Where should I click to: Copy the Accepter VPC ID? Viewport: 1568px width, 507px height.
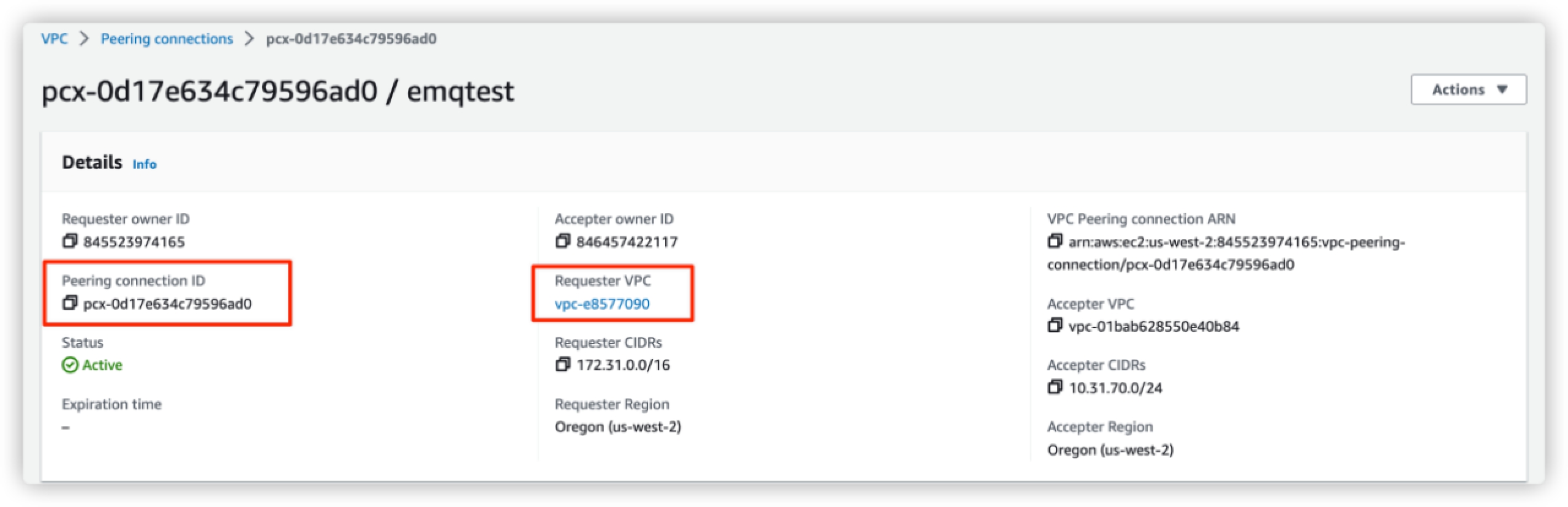click(1055, 326)
